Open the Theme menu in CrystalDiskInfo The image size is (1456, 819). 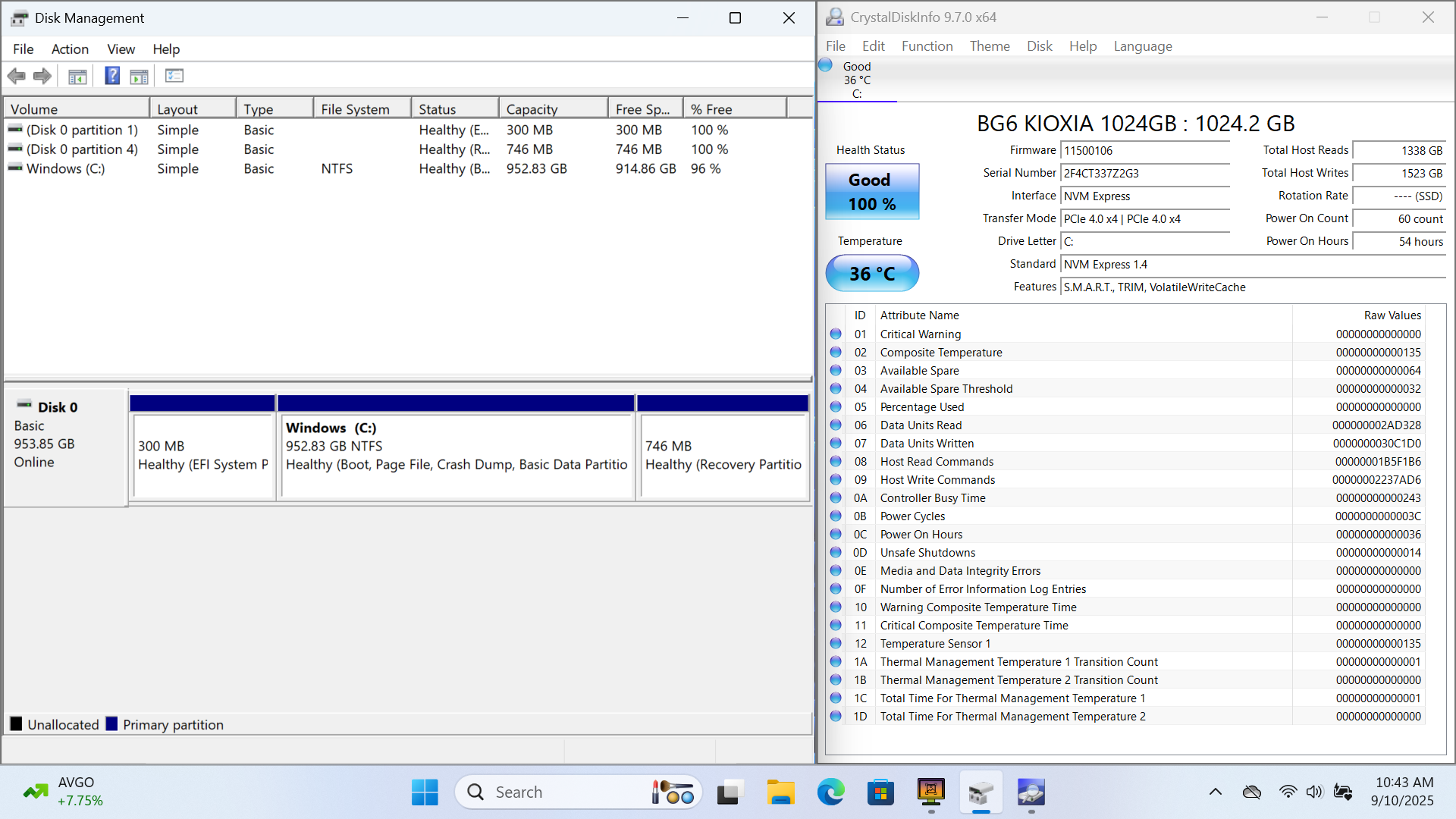[x=990, y=46]
